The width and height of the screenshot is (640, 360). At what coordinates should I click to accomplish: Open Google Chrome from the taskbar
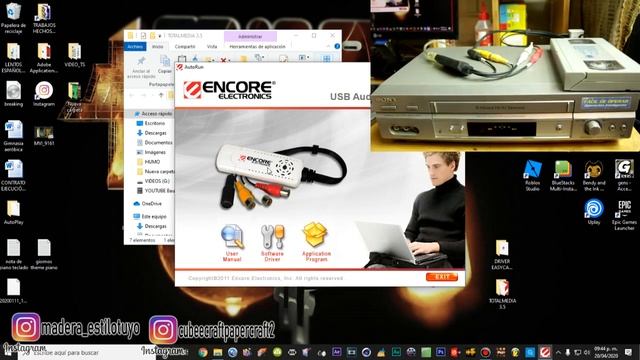click(202, 352)
